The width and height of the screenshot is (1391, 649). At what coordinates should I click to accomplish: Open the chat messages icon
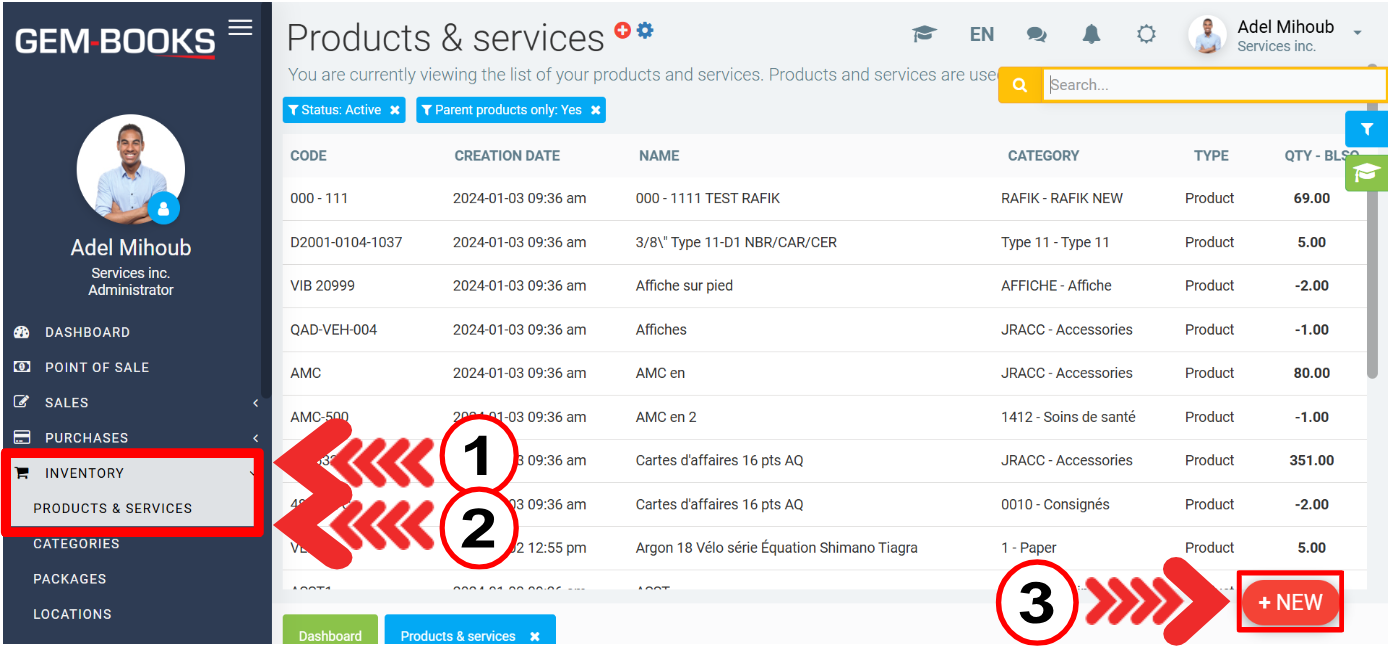click(1037, 35)
